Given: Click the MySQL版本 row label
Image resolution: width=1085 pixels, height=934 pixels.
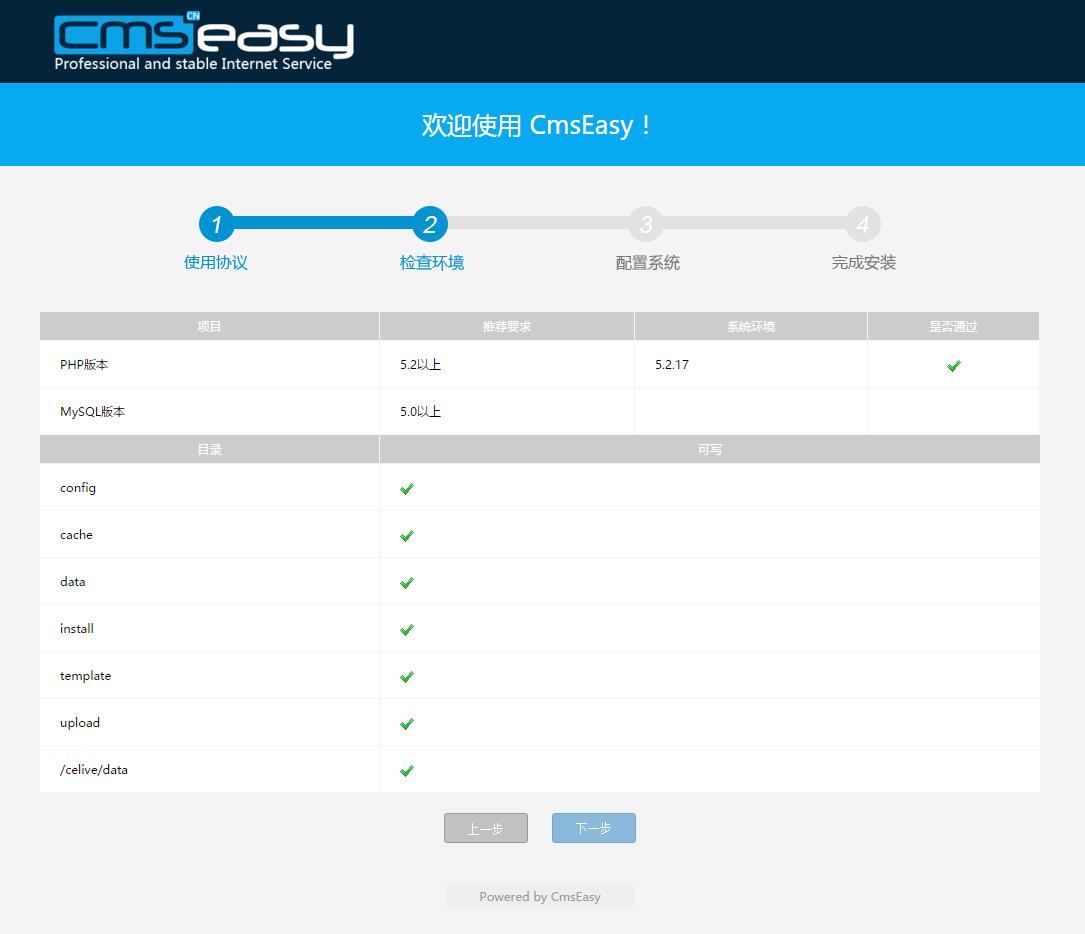Looking at the screenshot, I should click(92, 412).
